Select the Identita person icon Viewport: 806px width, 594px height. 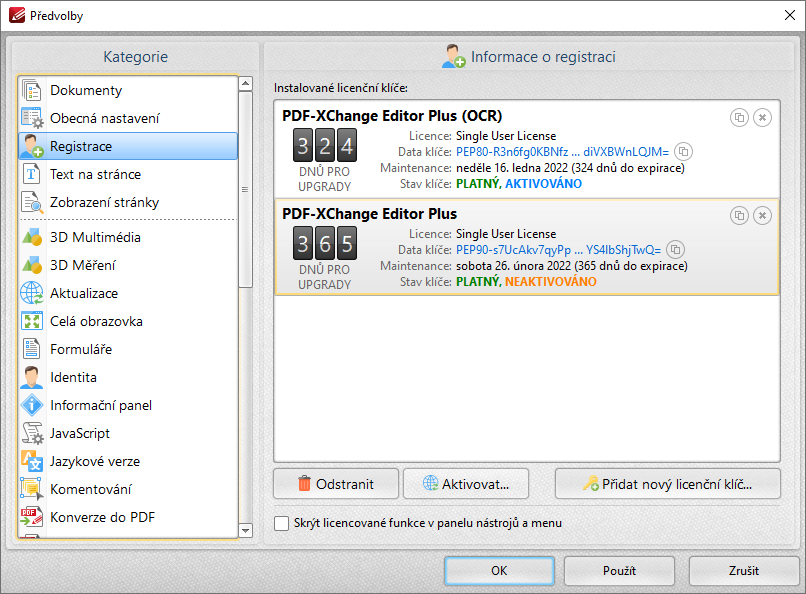pos(31,377)
